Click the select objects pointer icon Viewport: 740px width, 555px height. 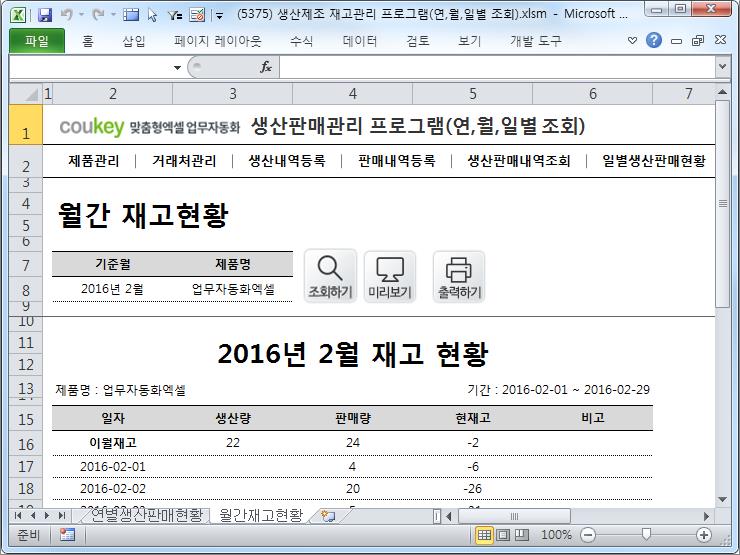152,15
